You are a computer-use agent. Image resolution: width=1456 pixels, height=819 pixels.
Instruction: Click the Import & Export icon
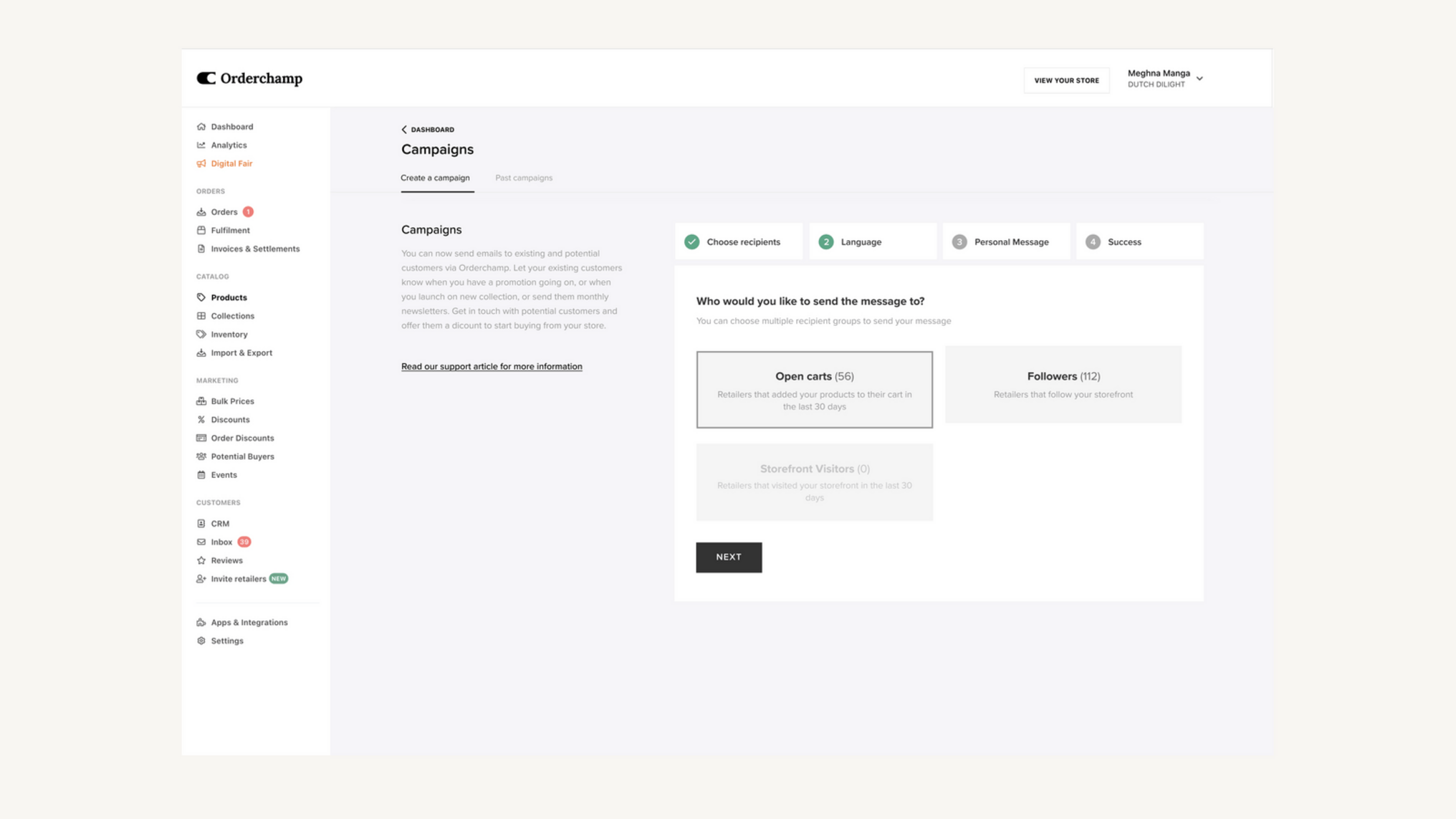[x=201, y=353]
